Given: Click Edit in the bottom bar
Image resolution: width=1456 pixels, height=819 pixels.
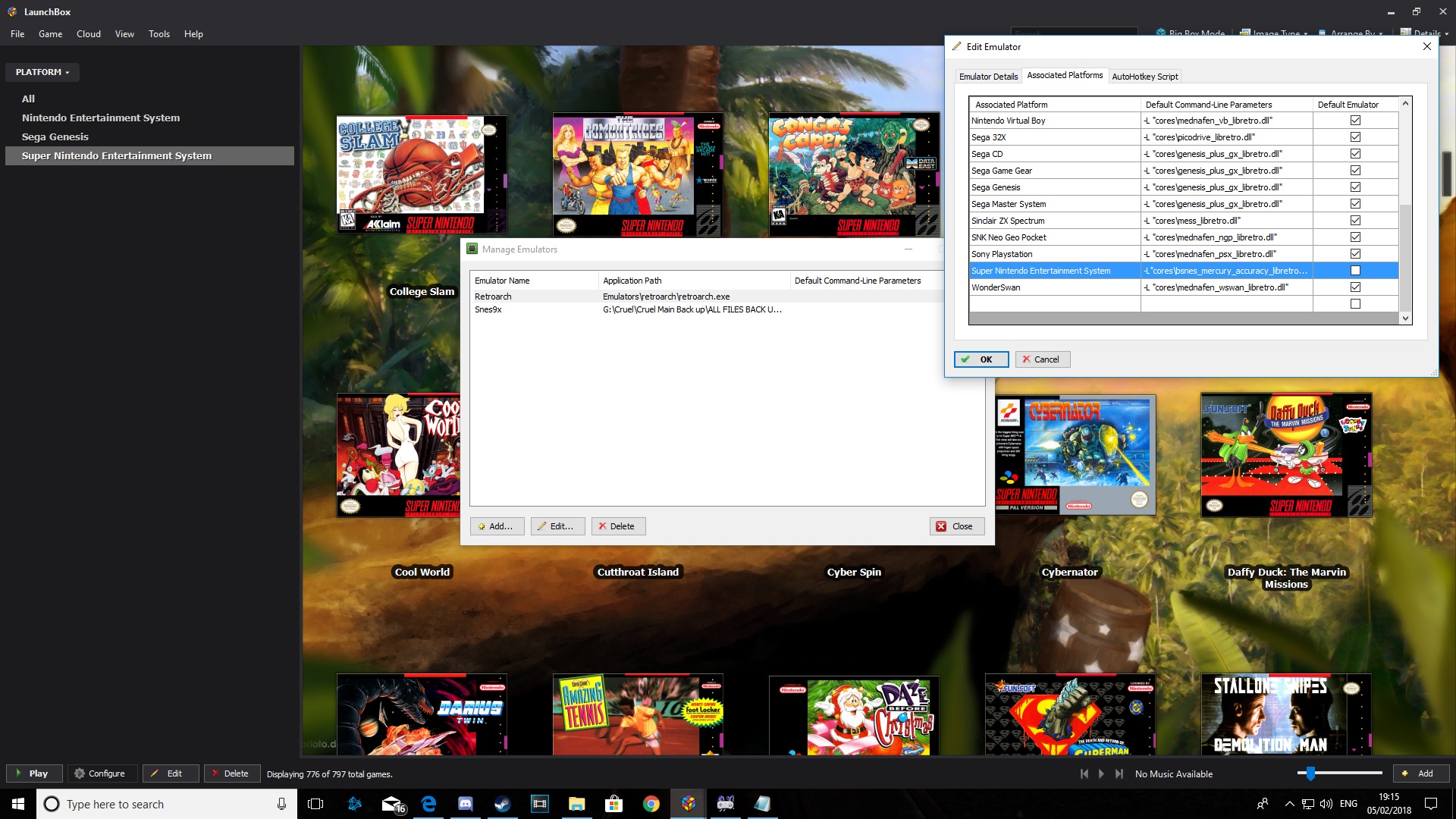Looking at the screenshot, I should 171,773.
